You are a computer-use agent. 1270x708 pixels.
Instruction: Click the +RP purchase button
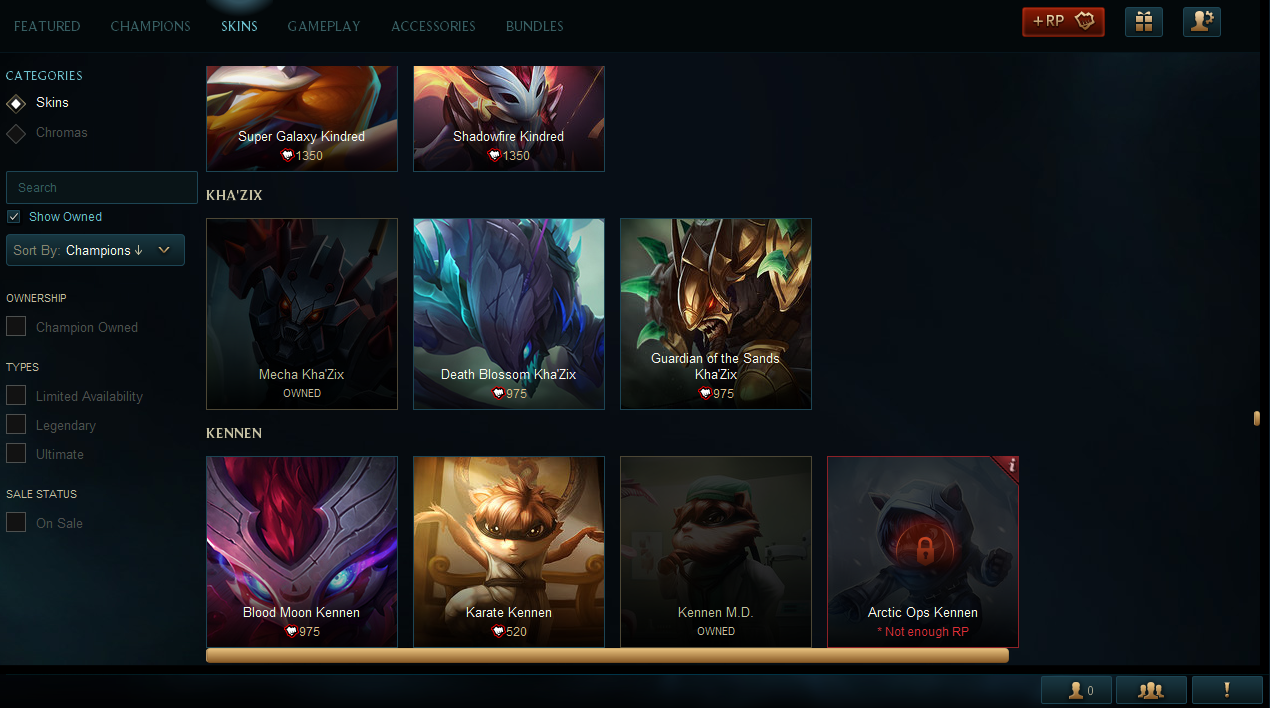pyautogui.click(x=1063, y=22)
